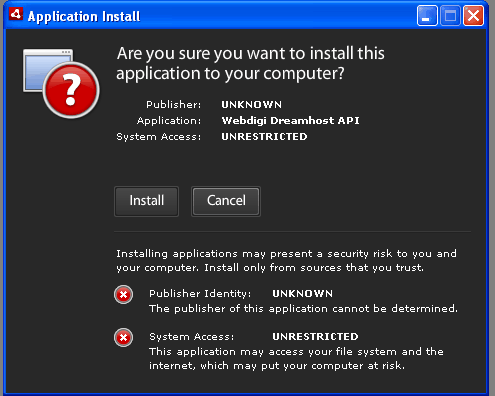Click the UNRESTRICTED value in the lower details section
Image resolution: width=495 pixels, height=396 pixels.
click(315, 336)
